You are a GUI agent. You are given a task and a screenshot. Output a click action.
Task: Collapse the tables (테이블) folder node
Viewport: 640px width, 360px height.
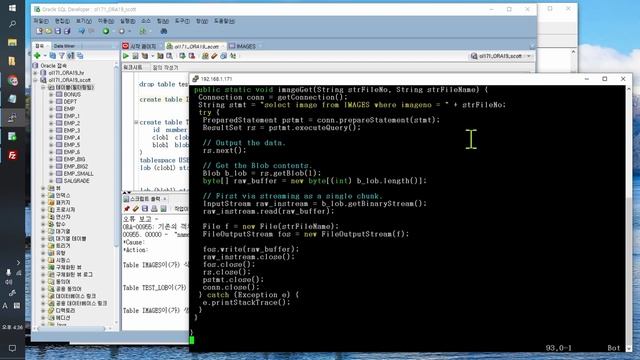43,87
